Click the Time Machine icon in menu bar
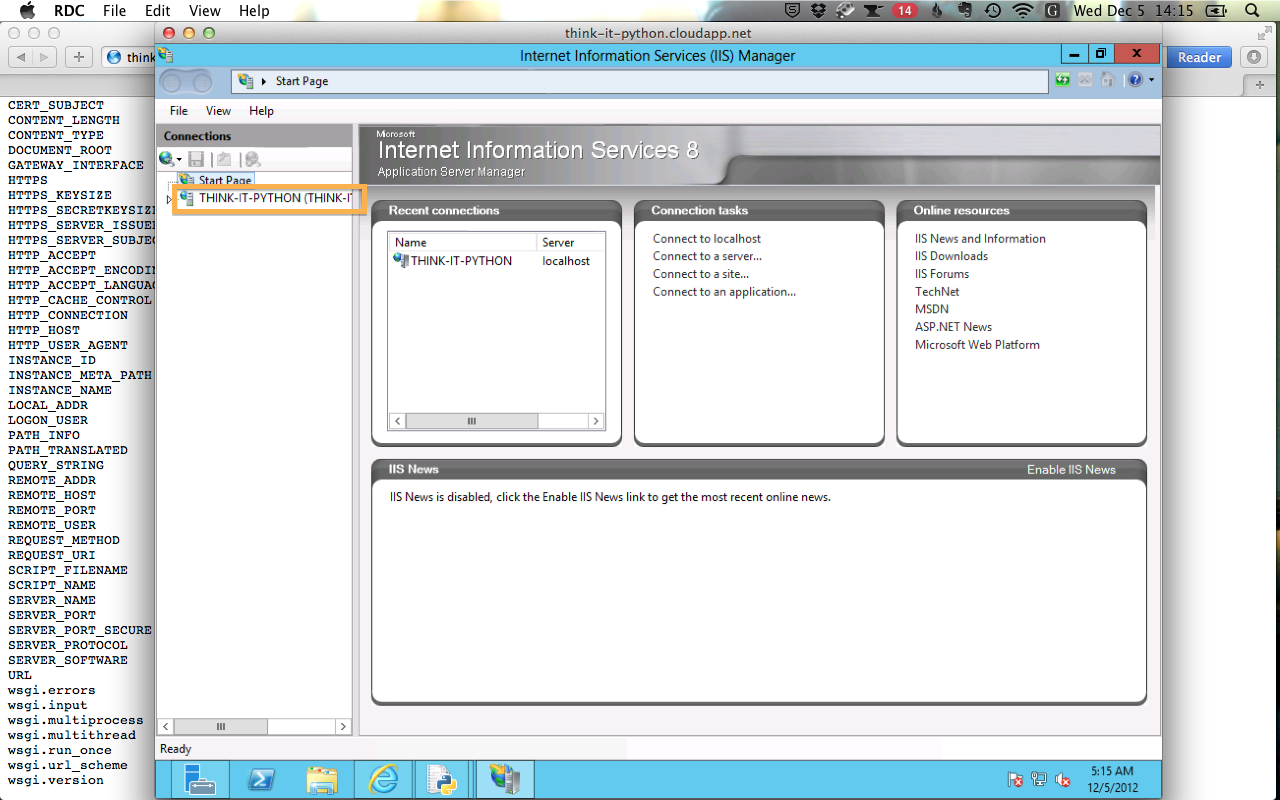This screenshot has height=800, width=1280. tap(993, 10)
